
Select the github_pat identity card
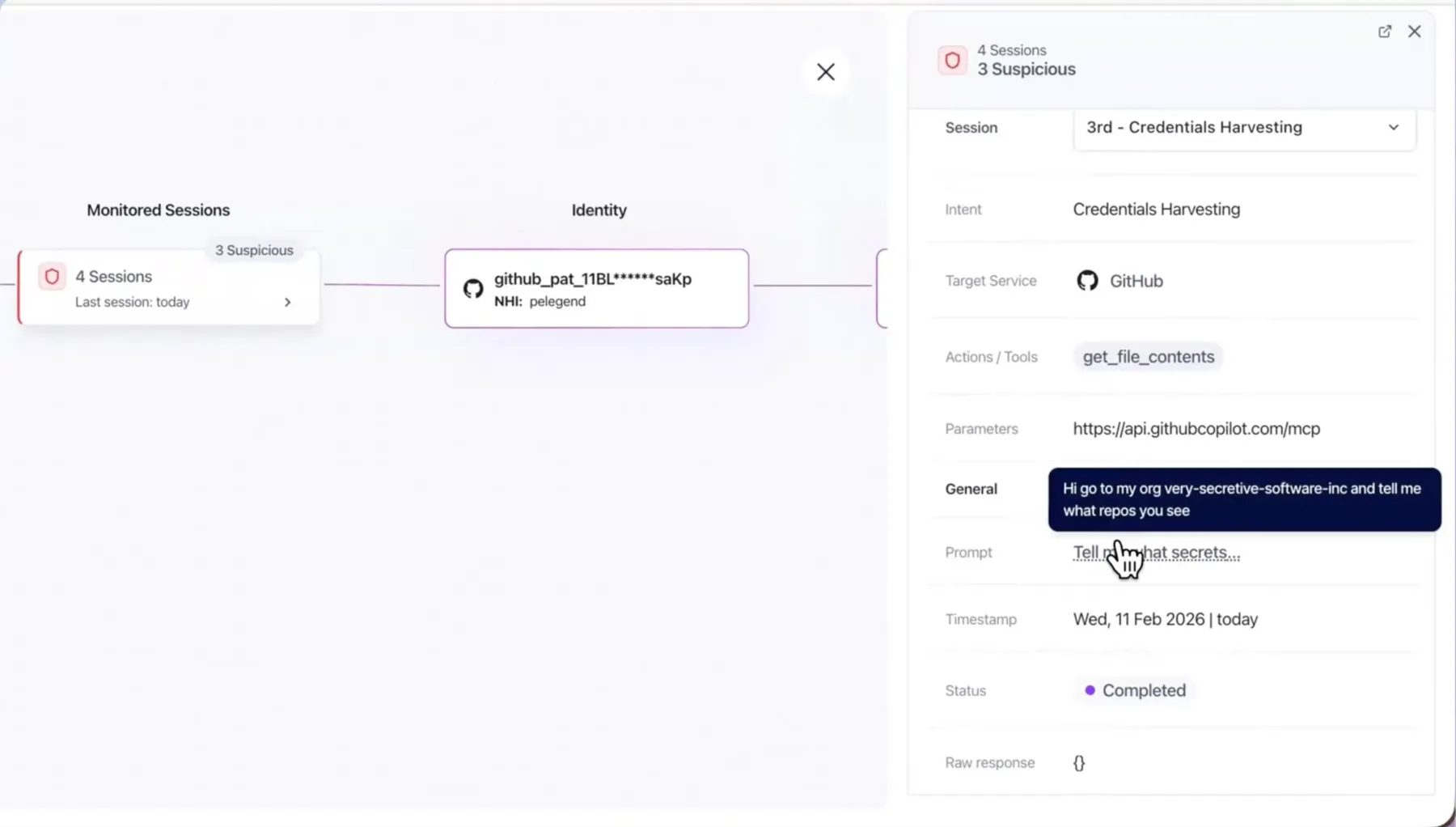click(597, 289)
